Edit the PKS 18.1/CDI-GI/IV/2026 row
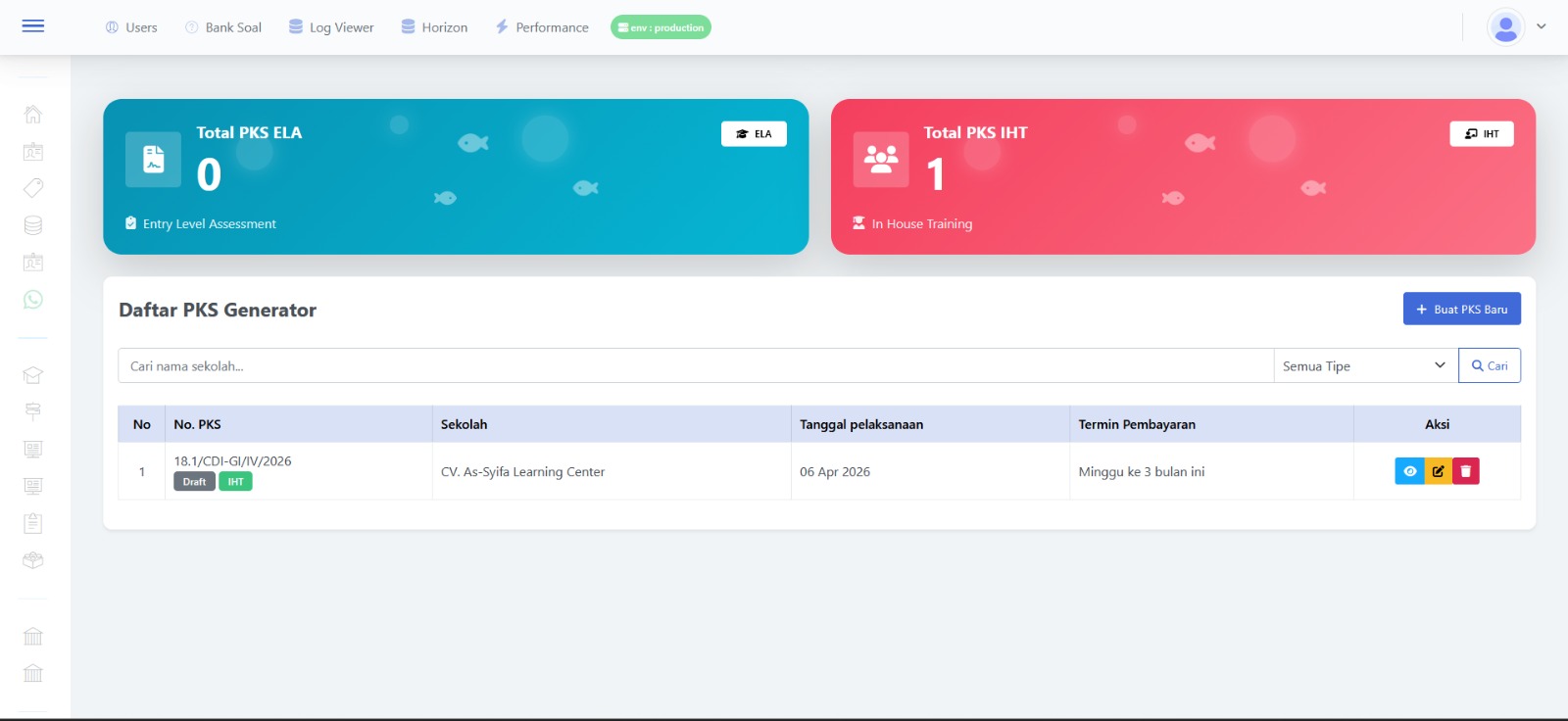1568x721 pixels. 1438,471
